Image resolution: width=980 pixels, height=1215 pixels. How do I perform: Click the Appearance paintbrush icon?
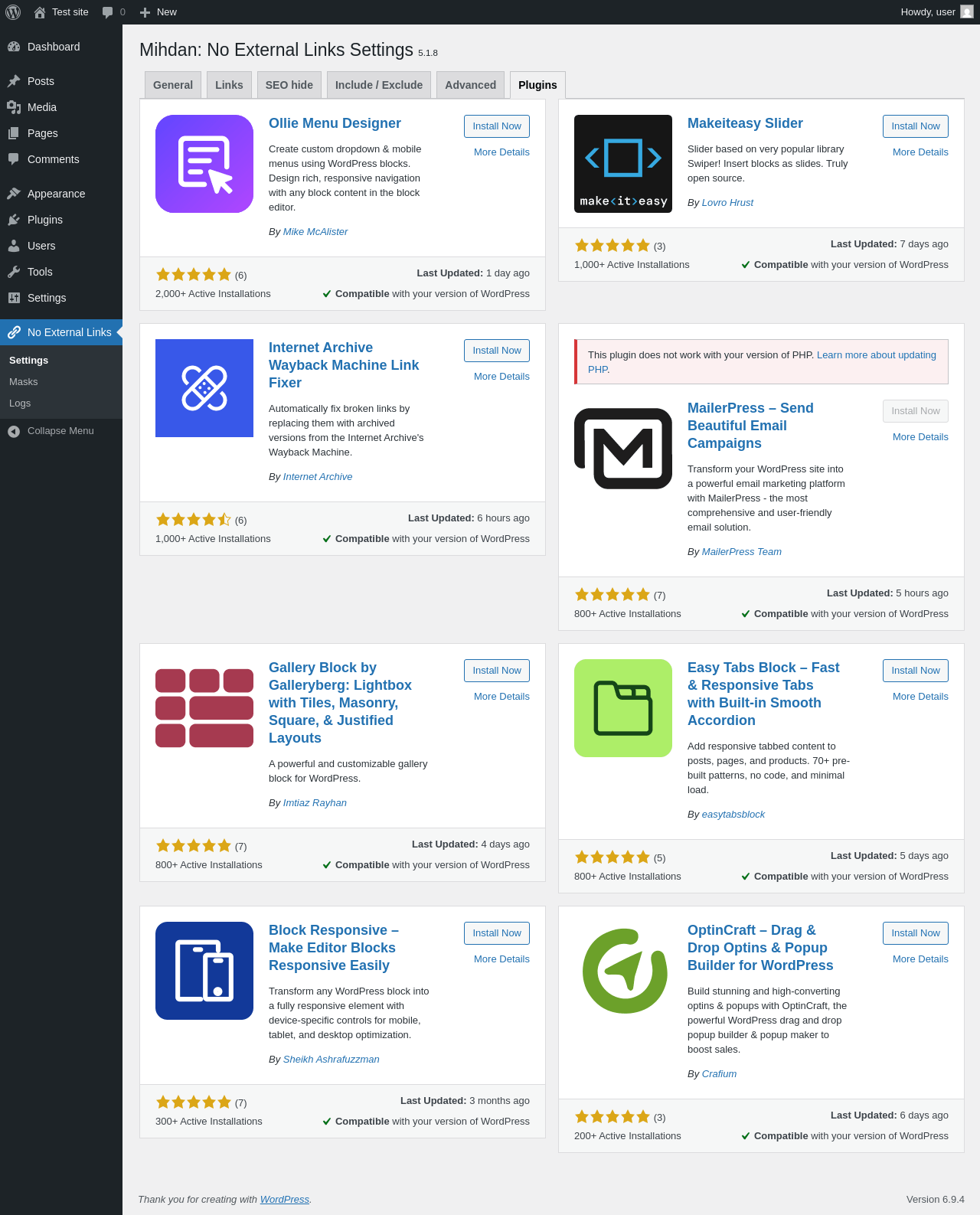tap(14, 194)
